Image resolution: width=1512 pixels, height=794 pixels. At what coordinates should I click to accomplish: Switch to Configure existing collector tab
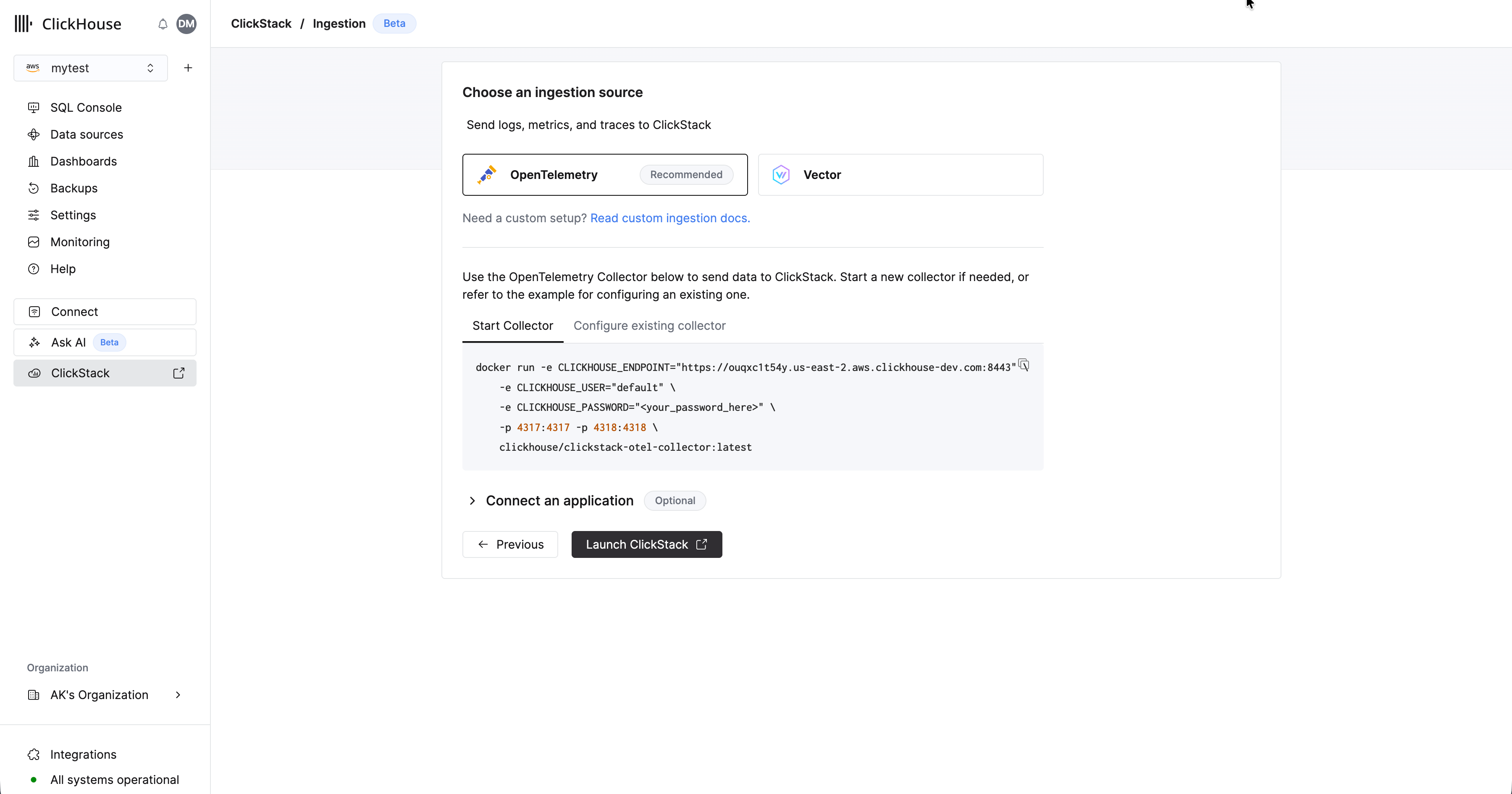point(649,325)
